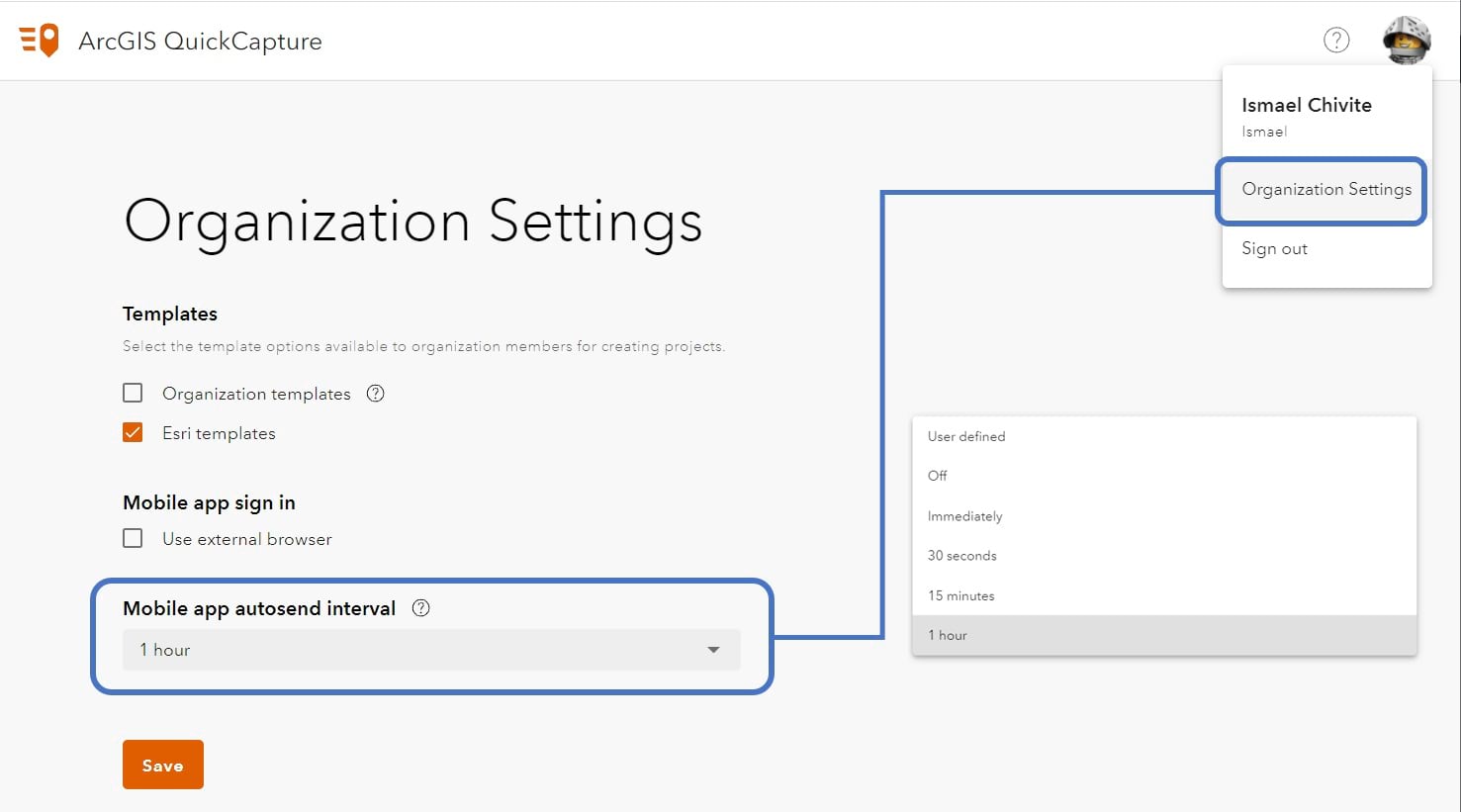Choose the 15 minutes interval option

tap(959, 594)
